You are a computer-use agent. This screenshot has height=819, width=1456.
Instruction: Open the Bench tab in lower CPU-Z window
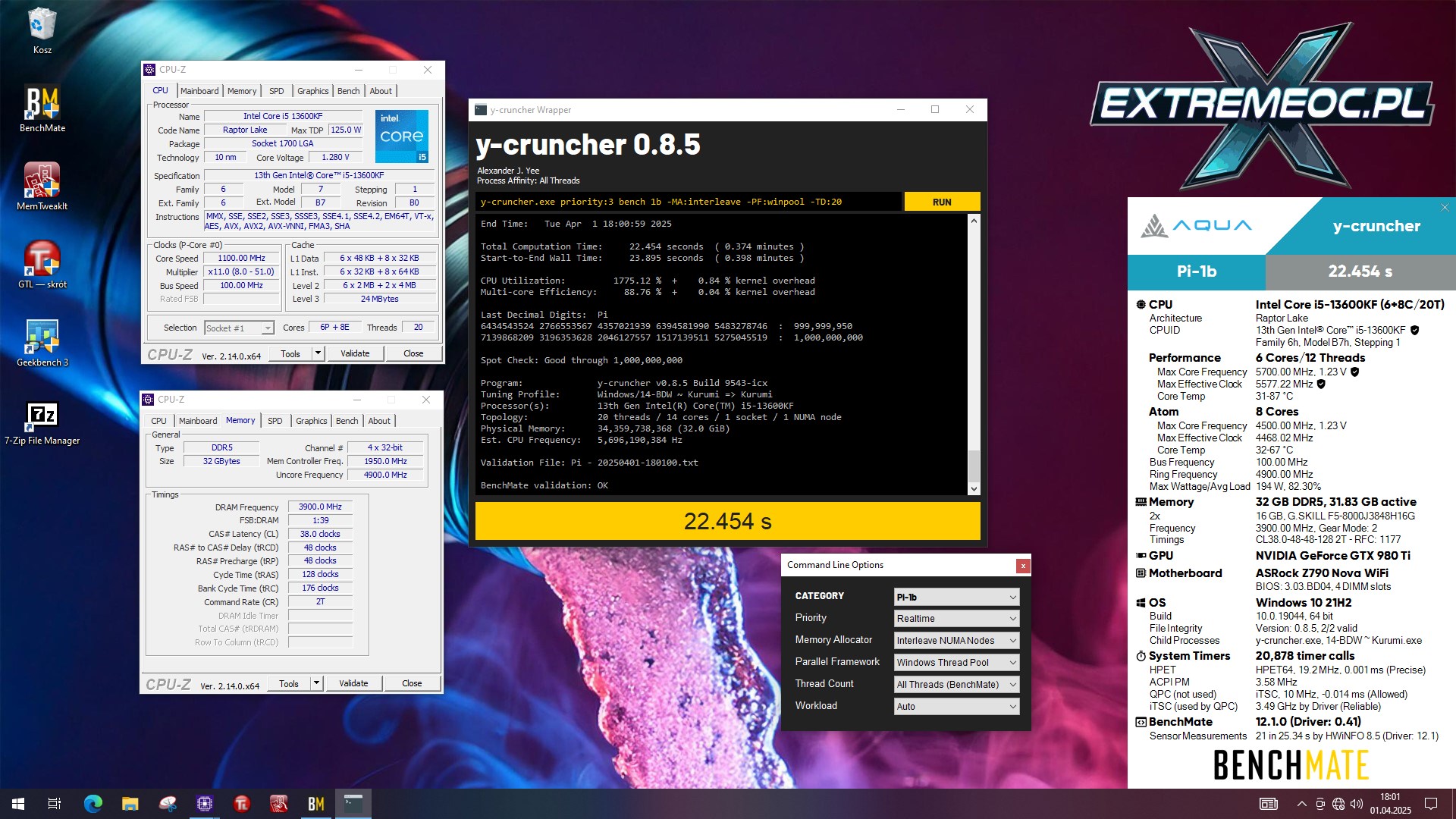[x=347, y=421]
